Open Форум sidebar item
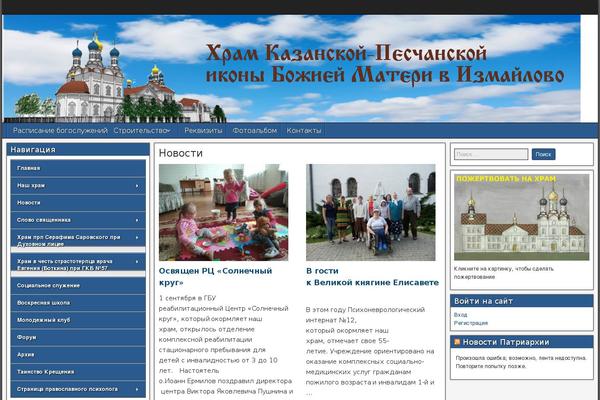This screenshot has height=400, width=600. (x=78, y=337)
